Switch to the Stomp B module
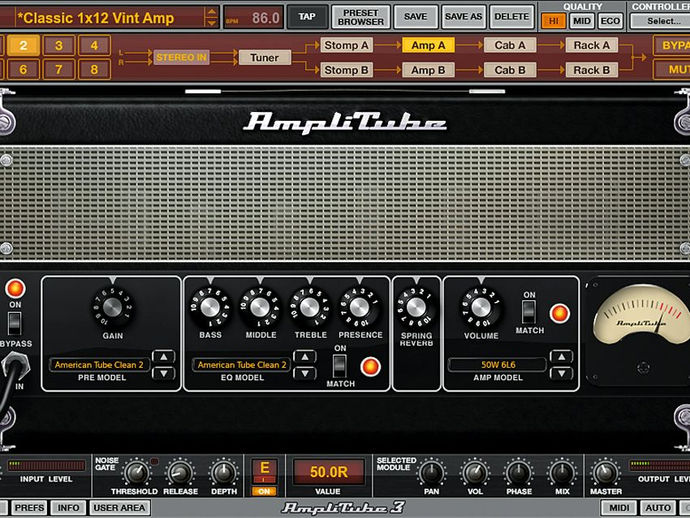This screenshot has width=690, height=518. coord(346,70)
